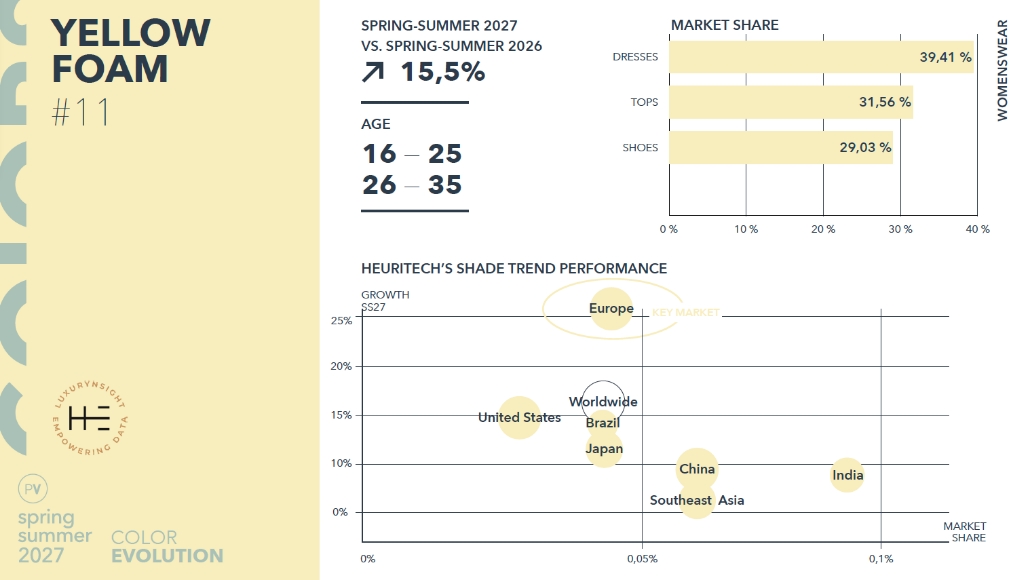Viewport: 1027px width, 580px height.
Task: Select the India bubble
Action: click(x=847, y=475)
